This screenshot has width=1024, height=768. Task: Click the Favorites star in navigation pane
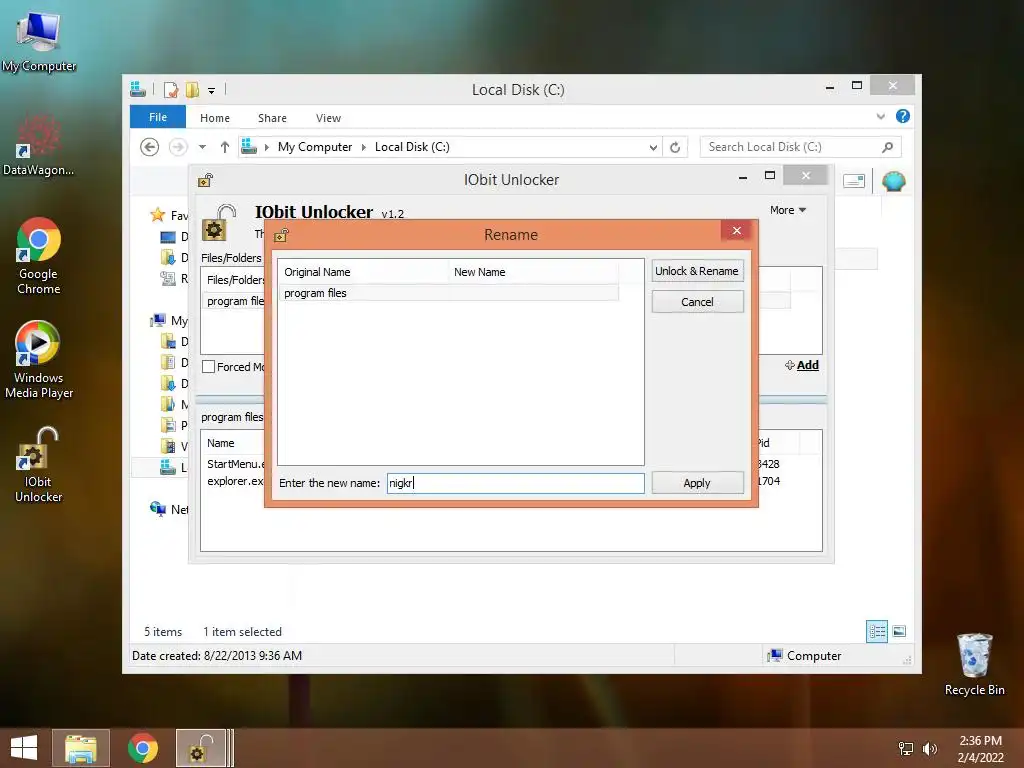click(157, 215)
